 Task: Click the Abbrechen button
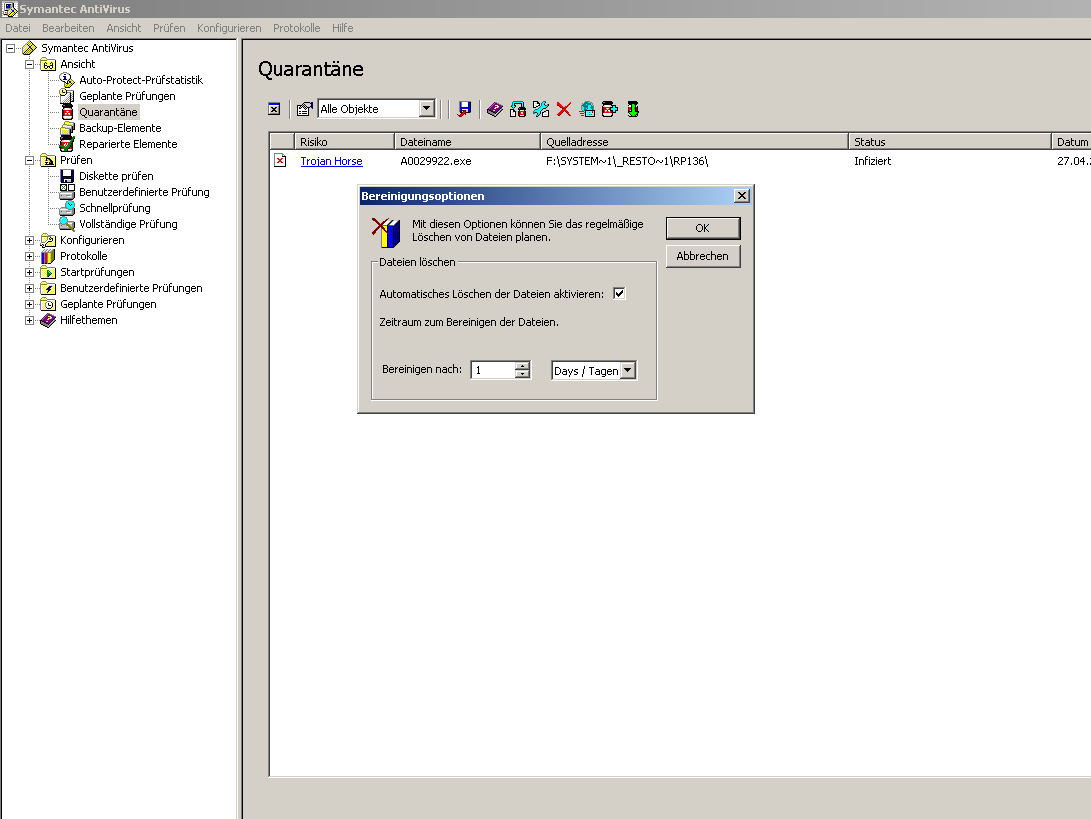pyautogui.click(x=703, y=256)
